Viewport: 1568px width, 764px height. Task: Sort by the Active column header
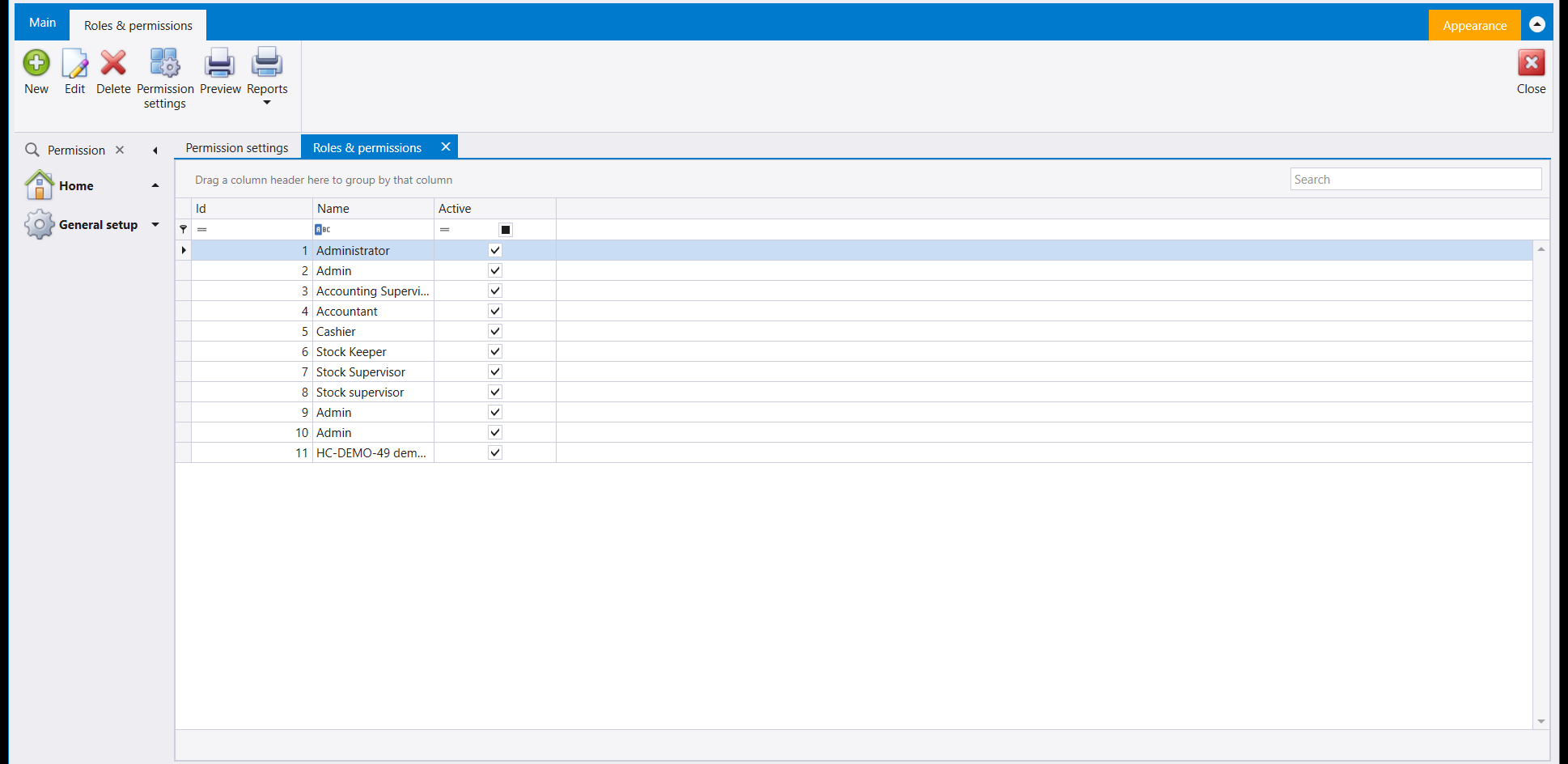pos(495,208)
